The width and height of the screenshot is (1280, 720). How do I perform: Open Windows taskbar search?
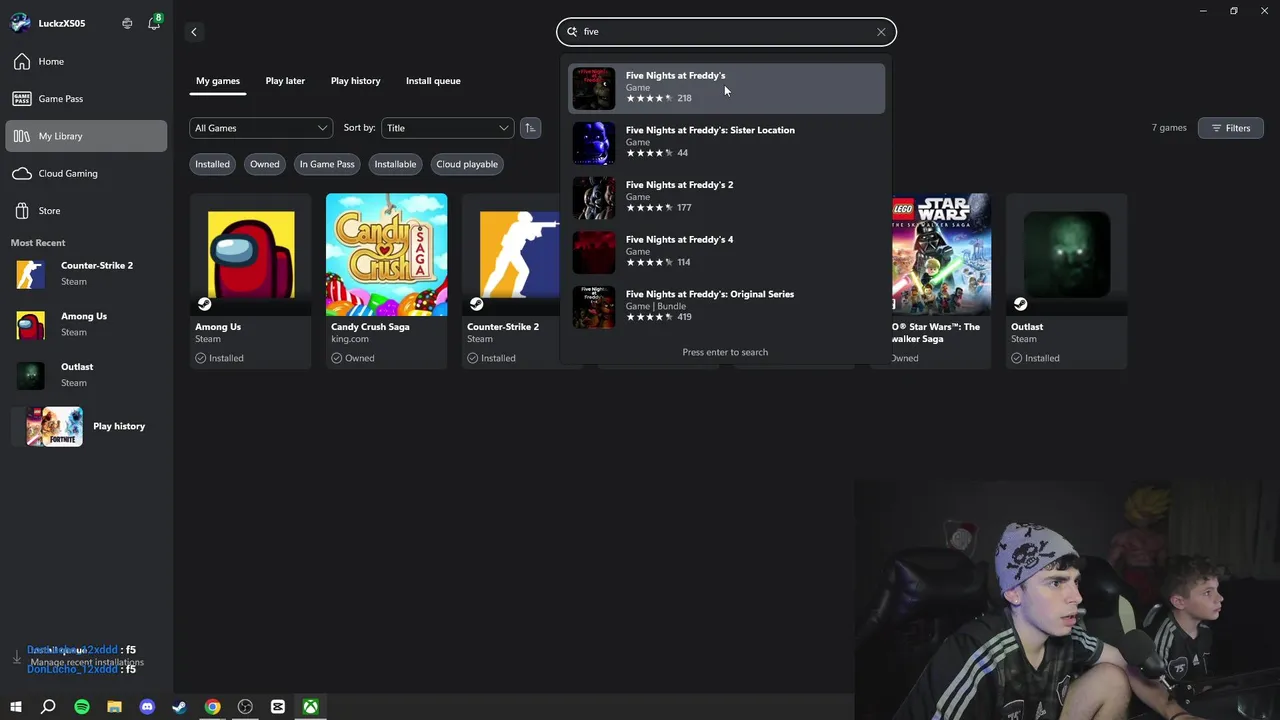(x=48, y=707)
